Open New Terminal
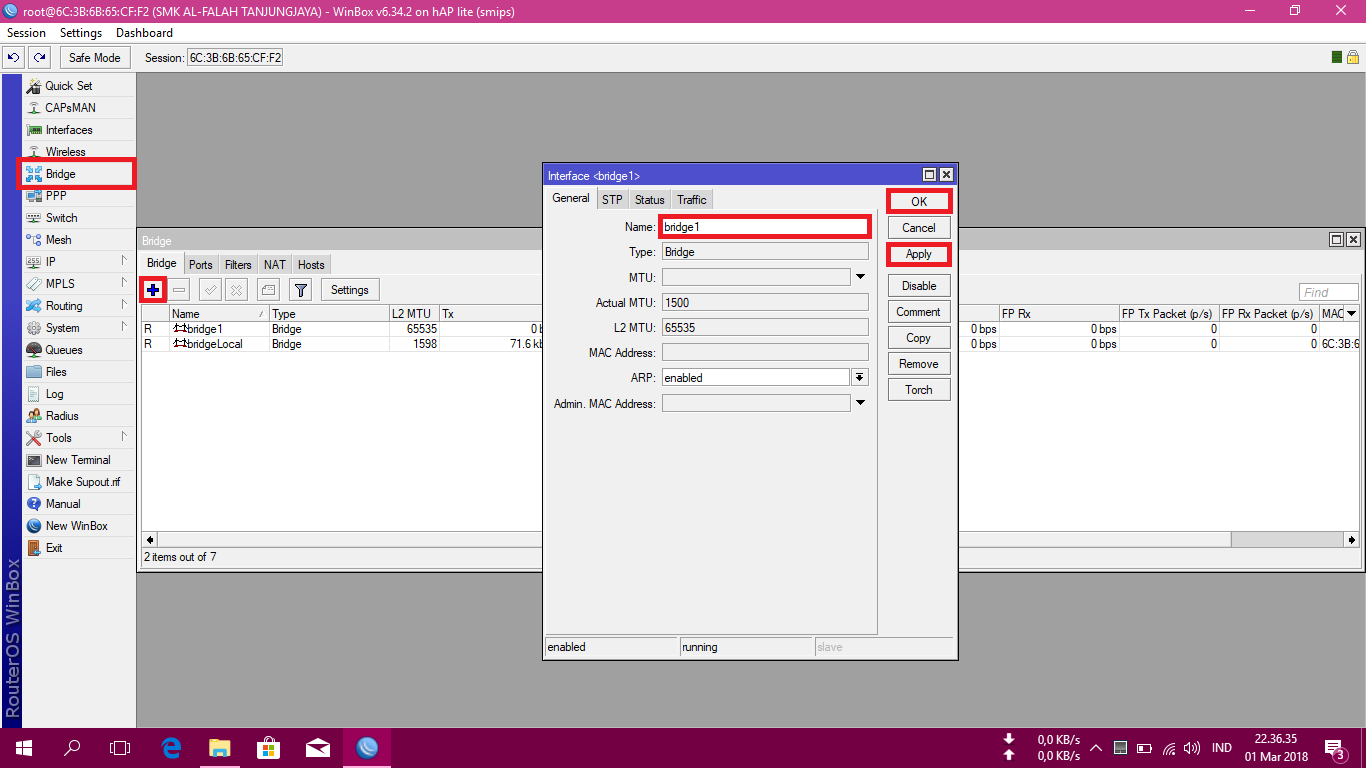1366x768 pixels. (x=79, y=460)
